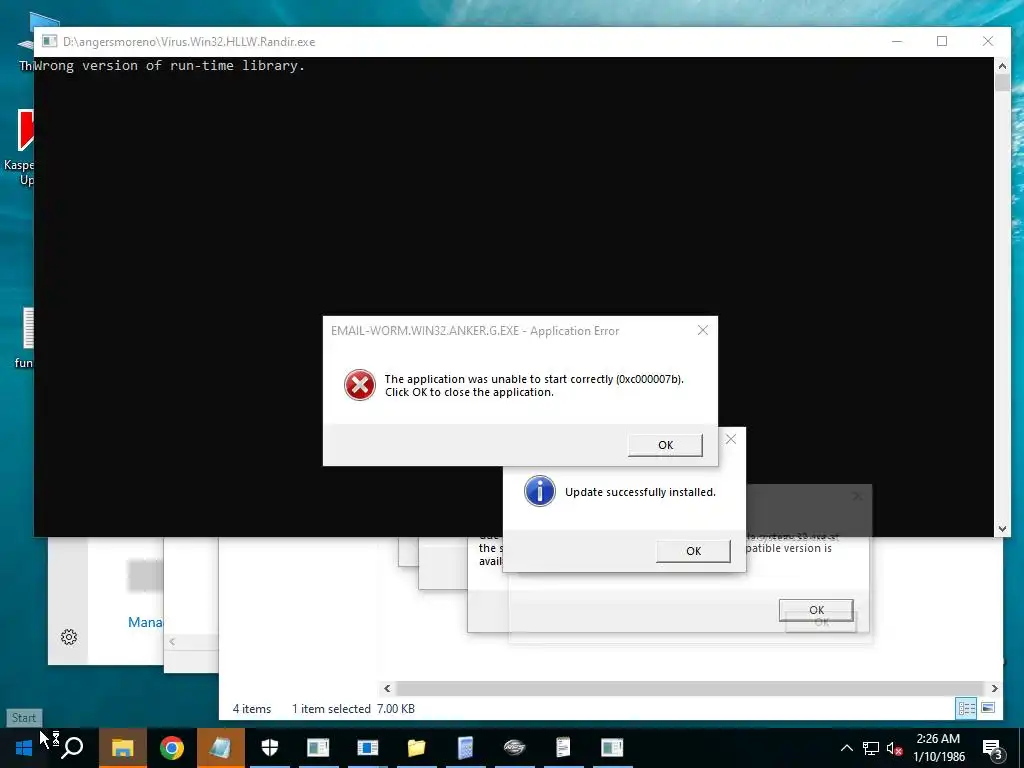Click console vertical scrollbar down arrow
Image resolution: width=1024 pixels, height=768 pixels.
click(1002, 530)
